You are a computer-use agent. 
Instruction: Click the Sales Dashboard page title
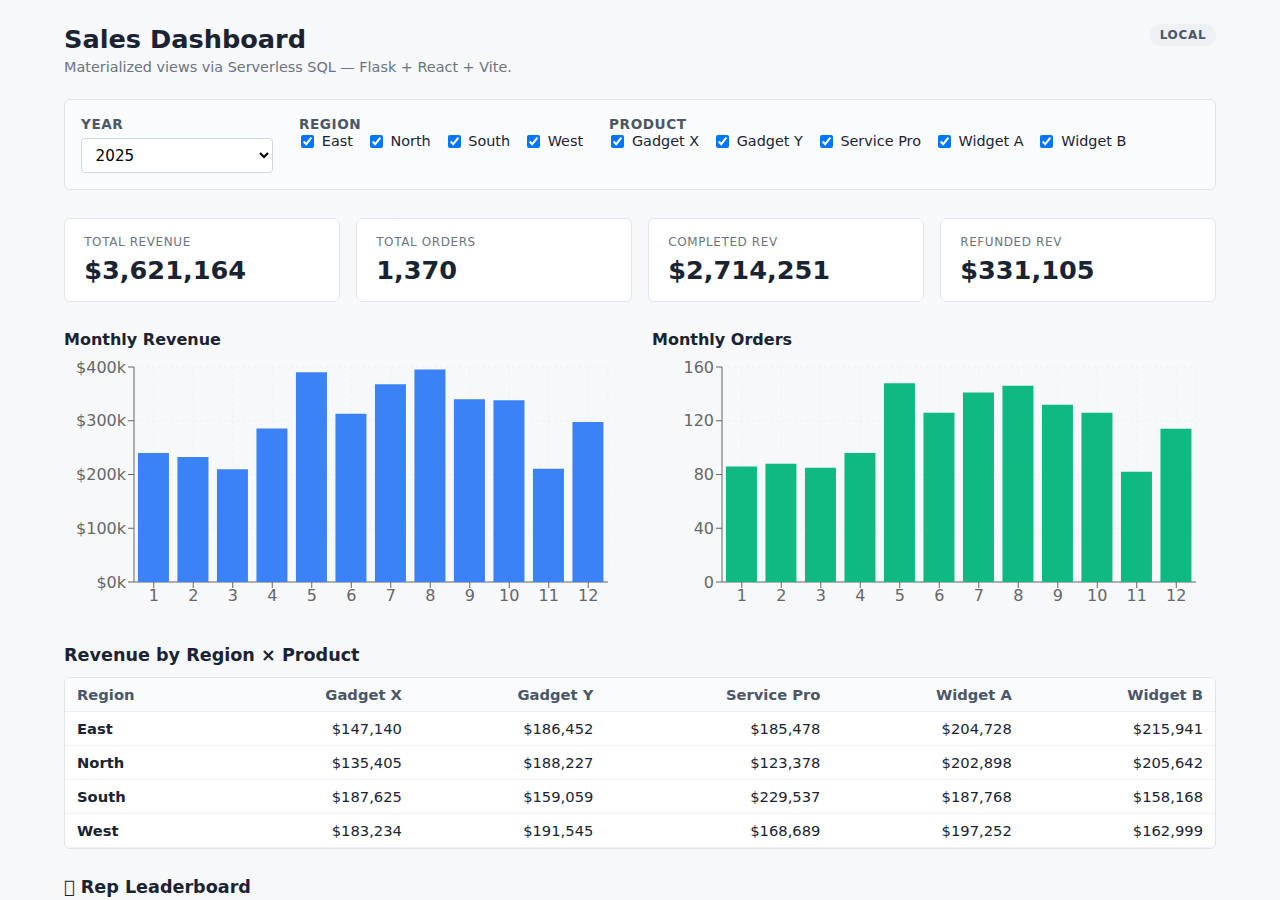click(x=185, y=39)
